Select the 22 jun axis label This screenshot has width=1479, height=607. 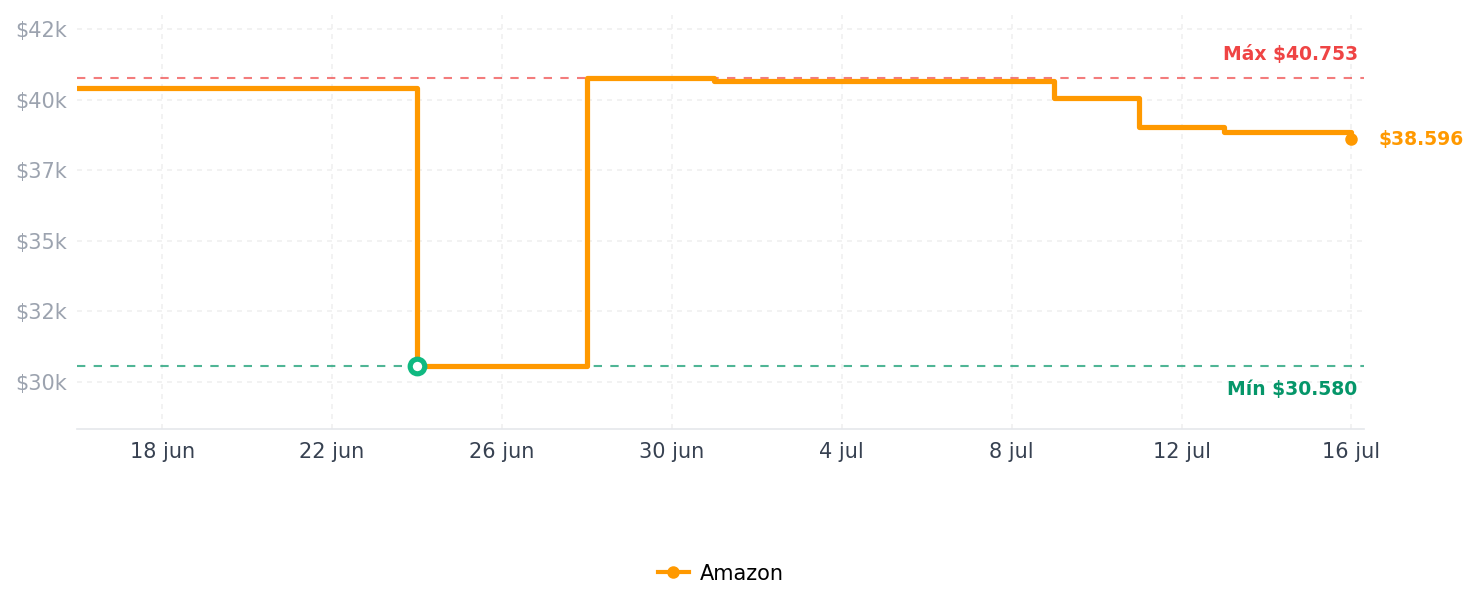pyautogui.click(x=332, y=451)
